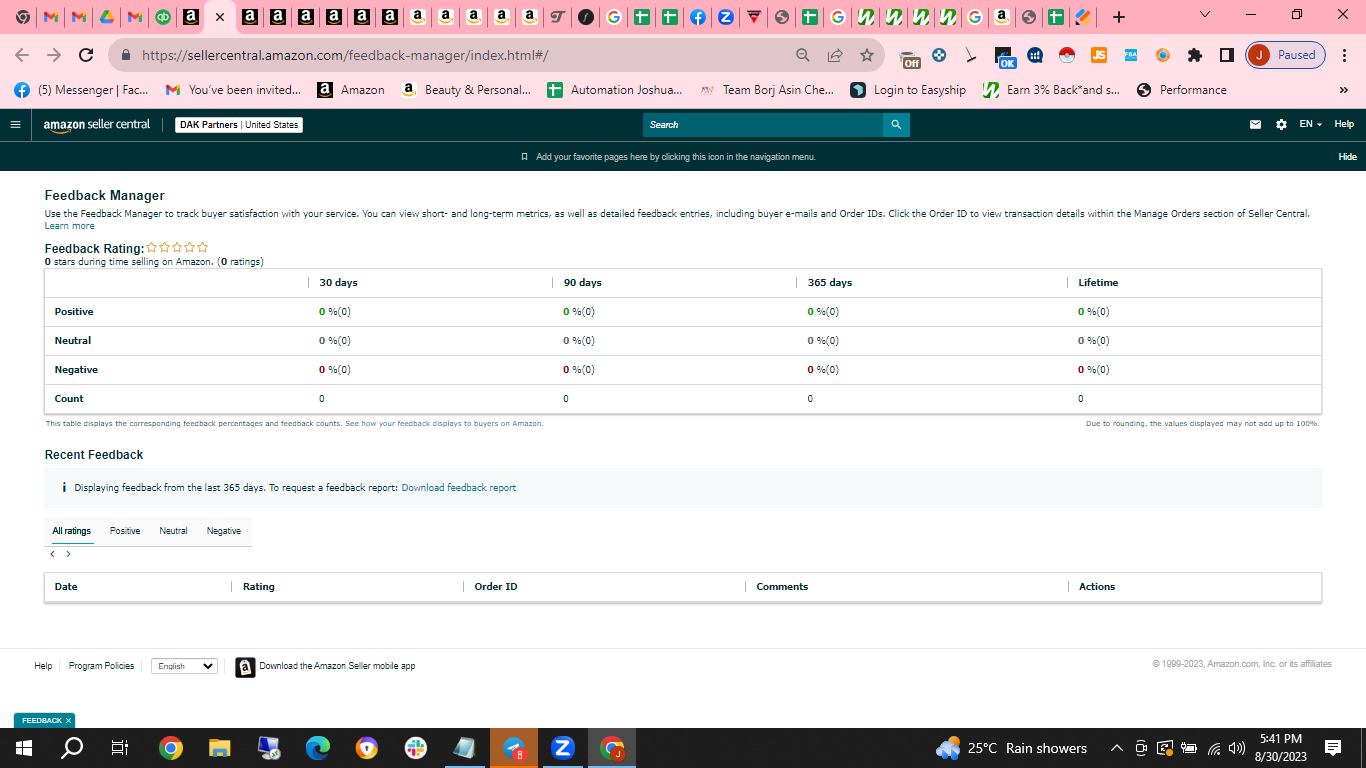Viewport: 1366px width, 768px height.
Task: Reload the current page
Action: click(86, 55)
